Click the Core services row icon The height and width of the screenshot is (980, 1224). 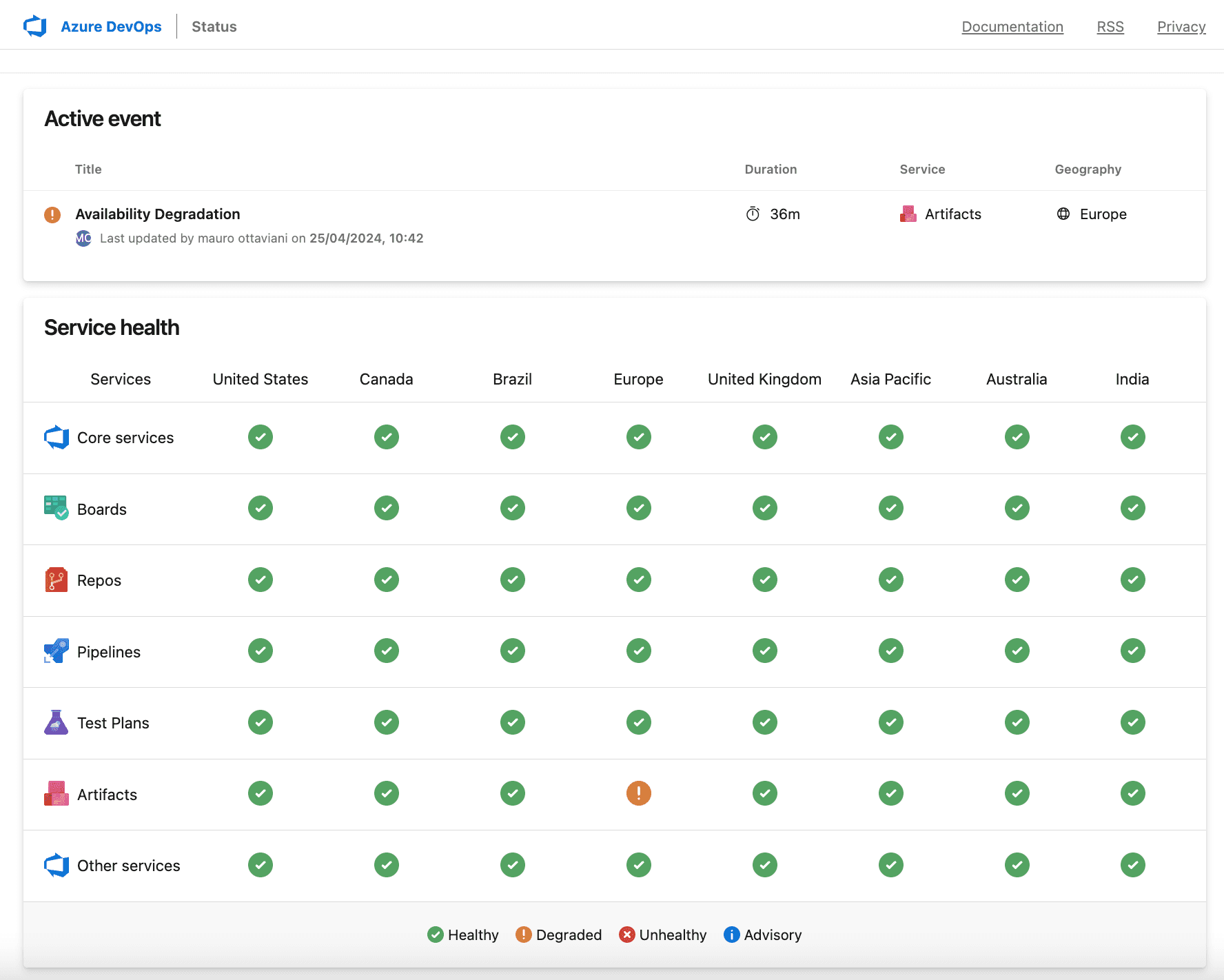click(x=57, y=437)
